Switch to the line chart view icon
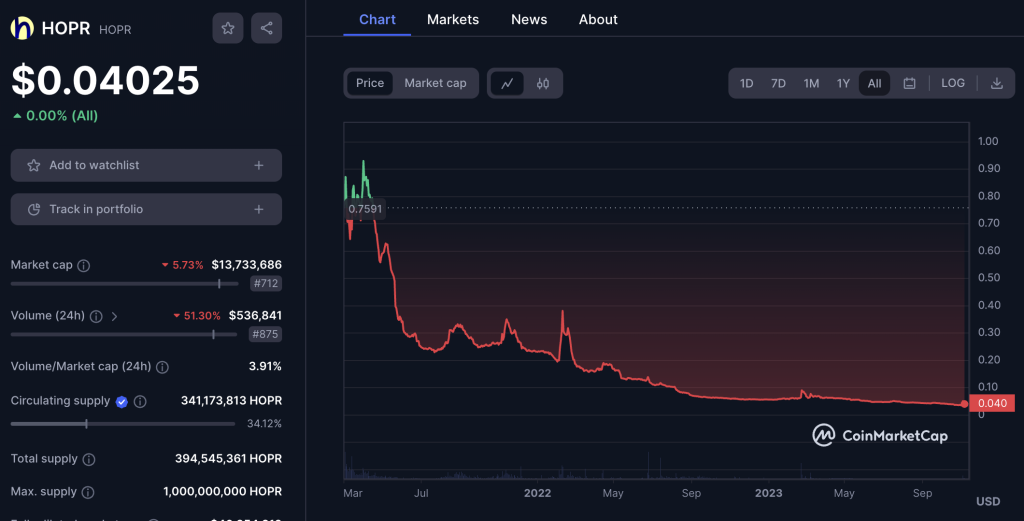Screen dimensions: 1024x521 (x=507, y=84)
